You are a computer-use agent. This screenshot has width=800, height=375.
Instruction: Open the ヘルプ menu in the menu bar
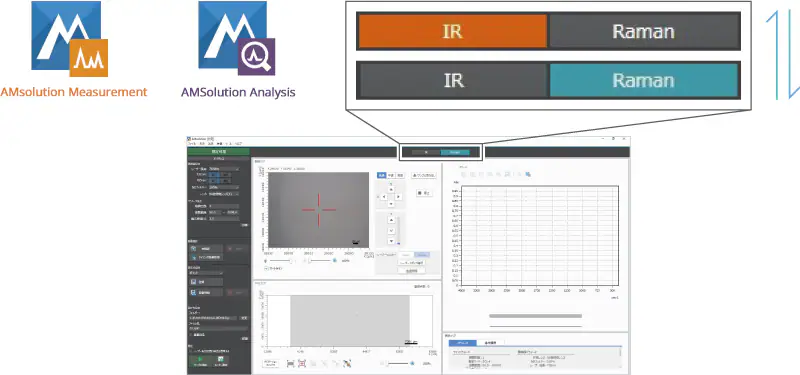238,144
